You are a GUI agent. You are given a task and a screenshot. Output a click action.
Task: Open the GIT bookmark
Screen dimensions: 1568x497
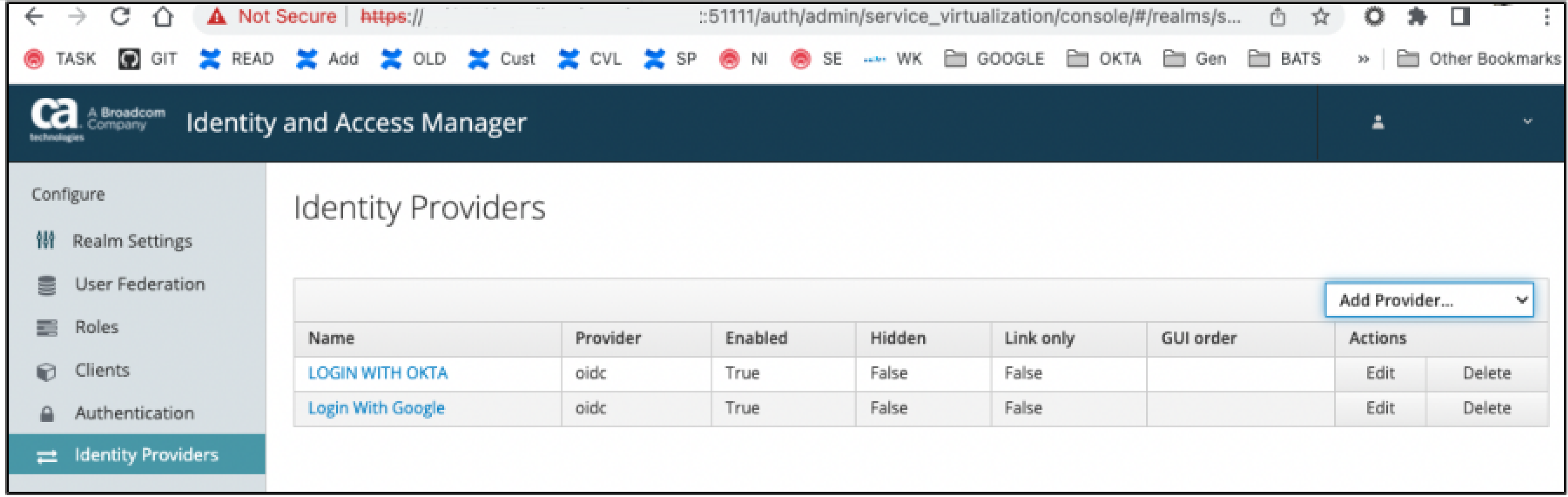[148, 59]
